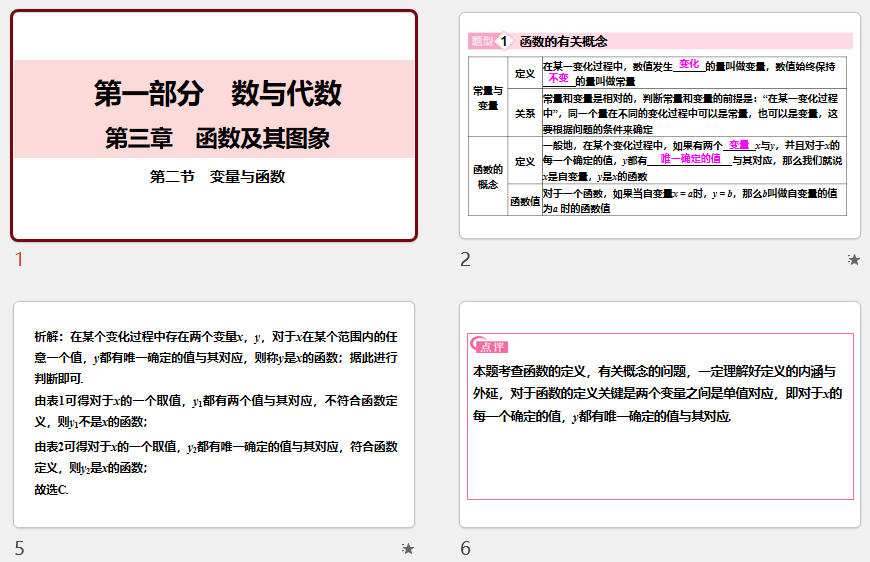Click the 第三章 函数及其图象 heading

217,138
